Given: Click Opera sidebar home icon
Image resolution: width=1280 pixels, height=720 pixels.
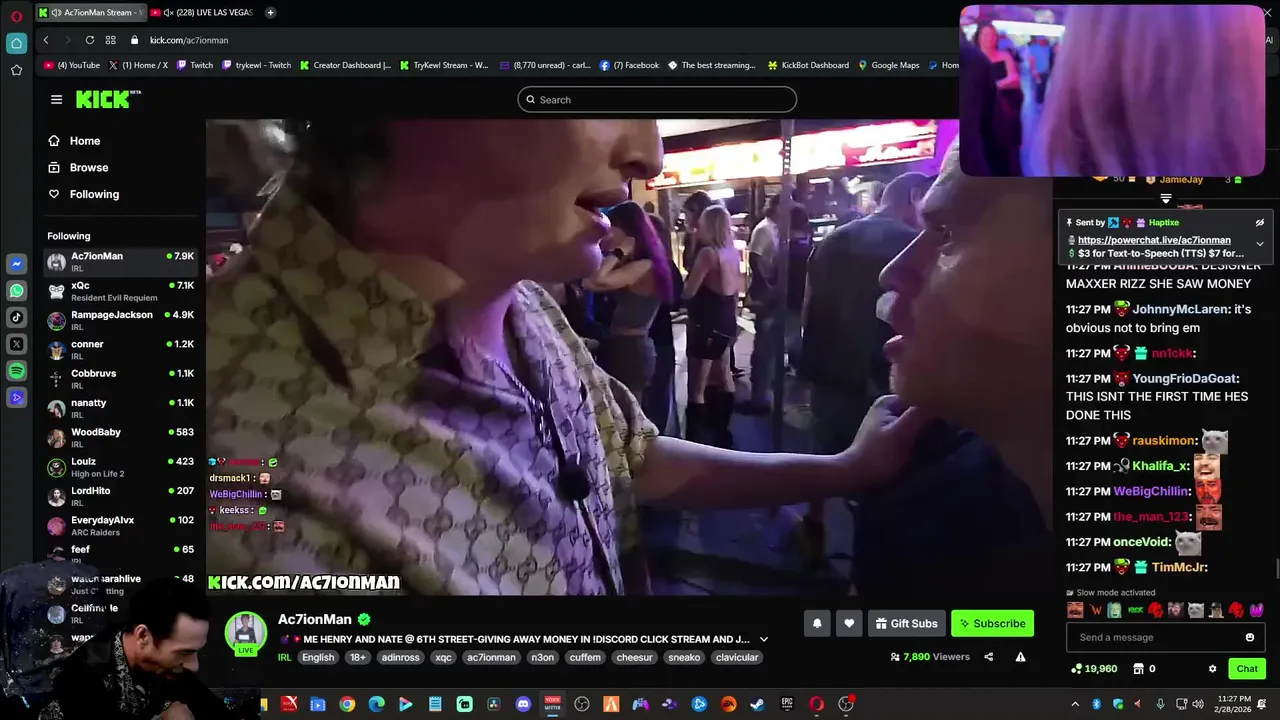Looking at the screenshot, I should (x=16, y=43).
